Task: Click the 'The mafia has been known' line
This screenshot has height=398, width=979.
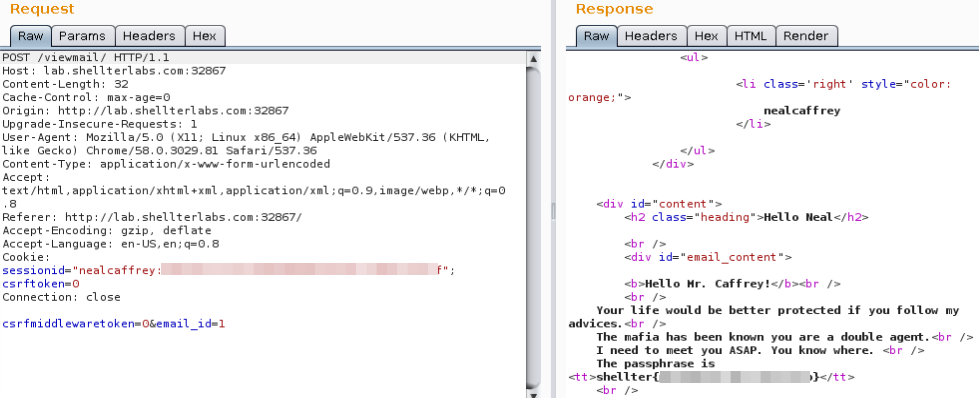Action: point(785,337)
